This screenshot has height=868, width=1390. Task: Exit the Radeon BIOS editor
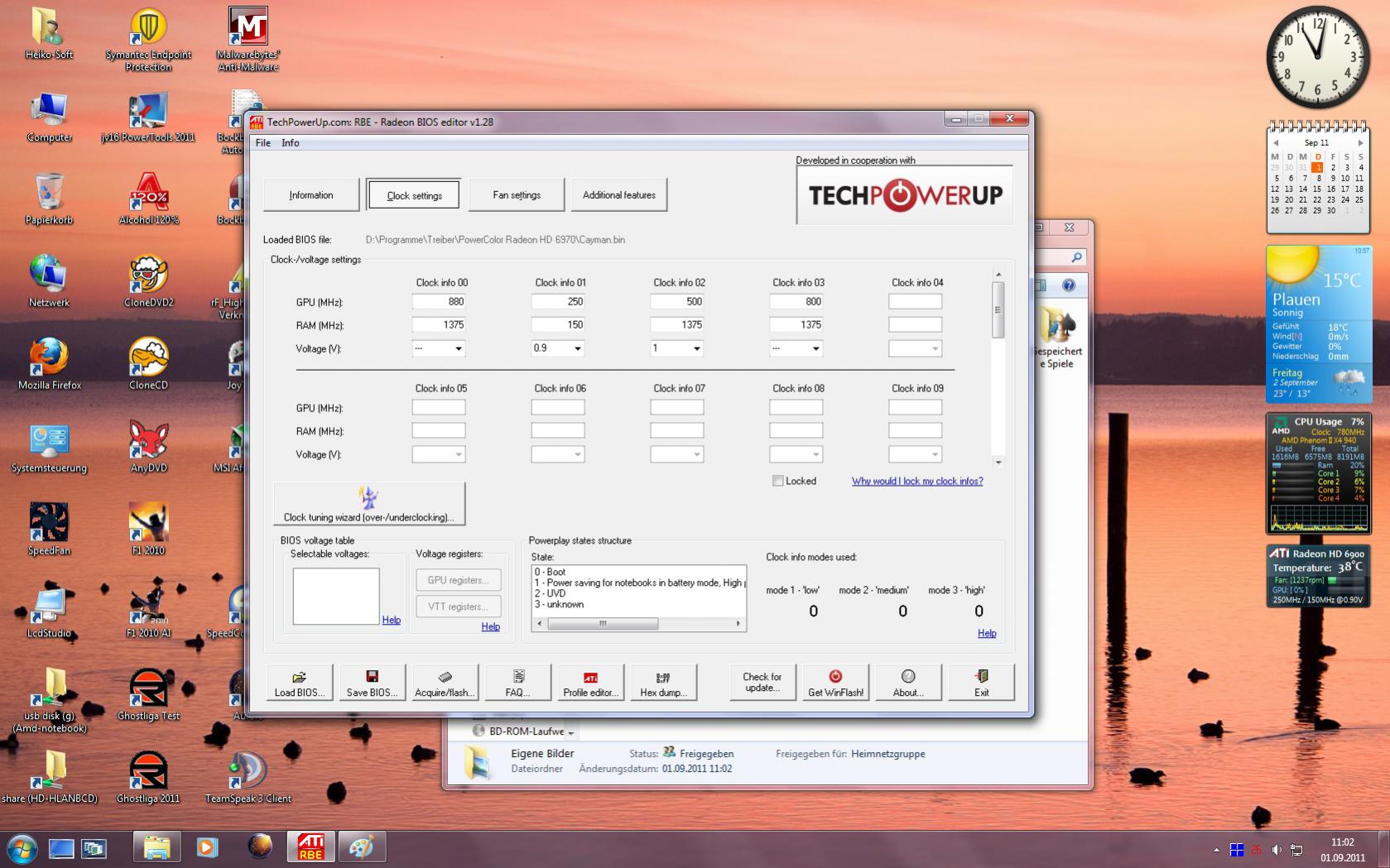click(981, 683)
